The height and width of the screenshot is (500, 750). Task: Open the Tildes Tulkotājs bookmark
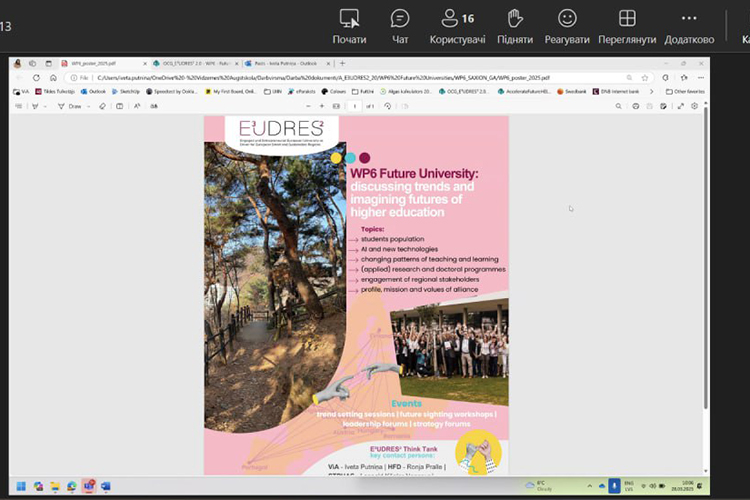[55, 91]
